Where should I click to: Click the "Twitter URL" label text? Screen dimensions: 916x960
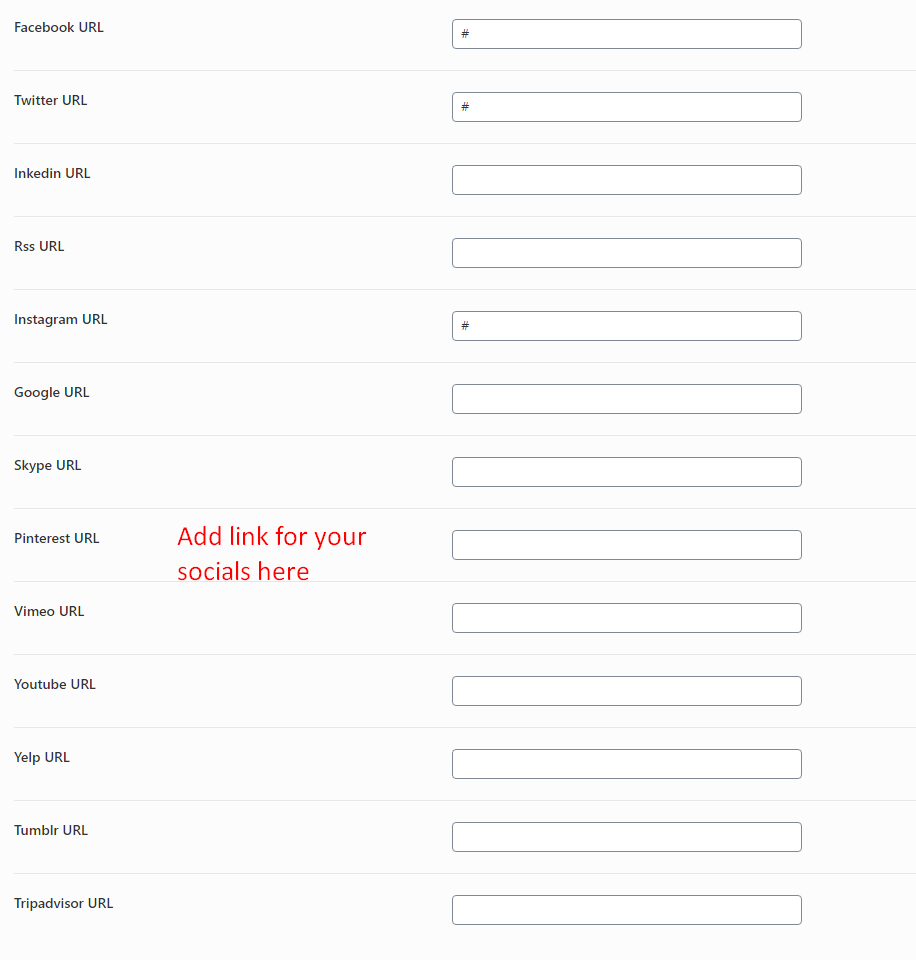point(51,100)
